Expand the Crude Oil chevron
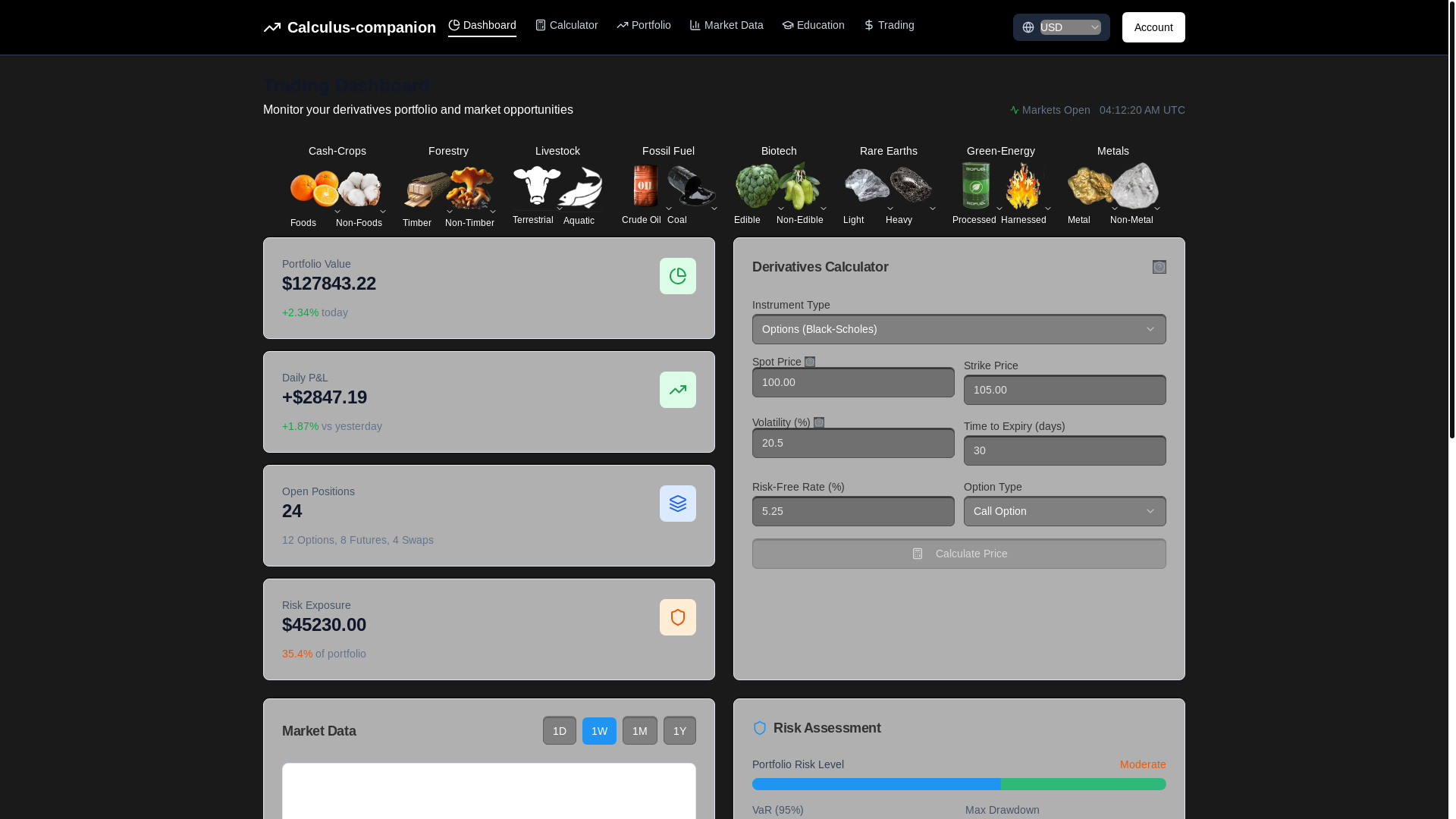This screenshot has height=819, width=1456. [669, 209]
